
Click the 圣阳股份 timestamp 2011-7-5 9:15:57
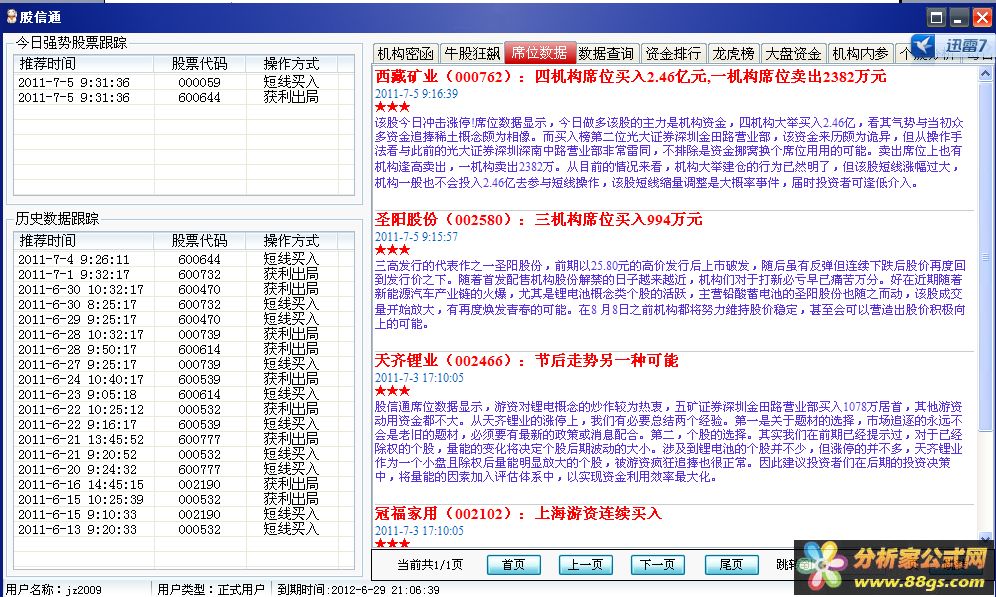[x=416, y=237]
